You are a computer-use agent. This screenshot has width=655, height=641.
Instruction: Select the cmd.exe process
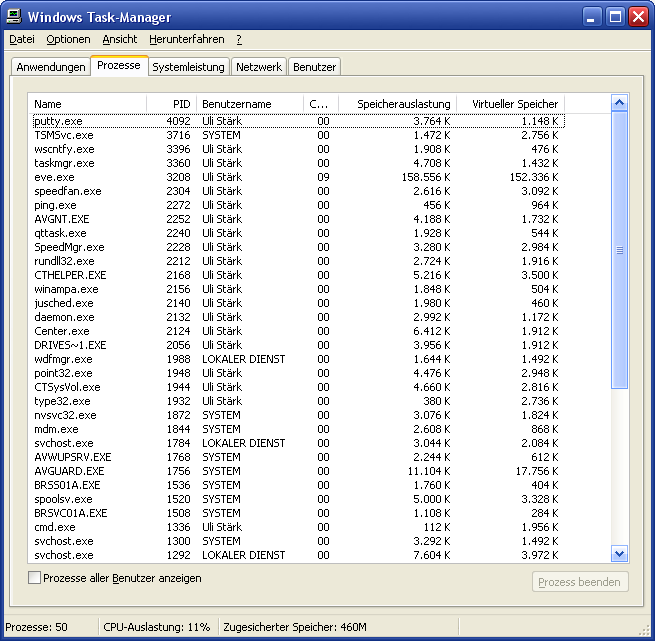(298, 527)
